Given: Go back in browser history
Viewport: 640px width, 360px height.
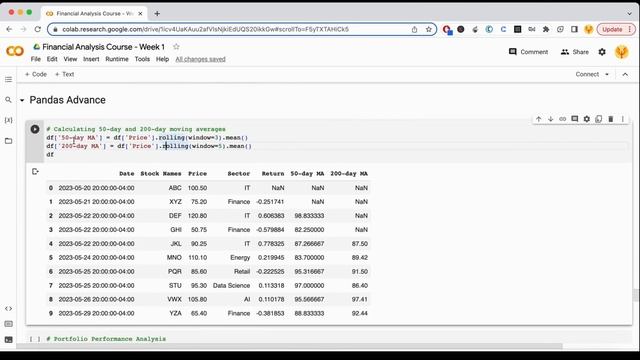Looking at the screenshot, I should click(9, 29).
